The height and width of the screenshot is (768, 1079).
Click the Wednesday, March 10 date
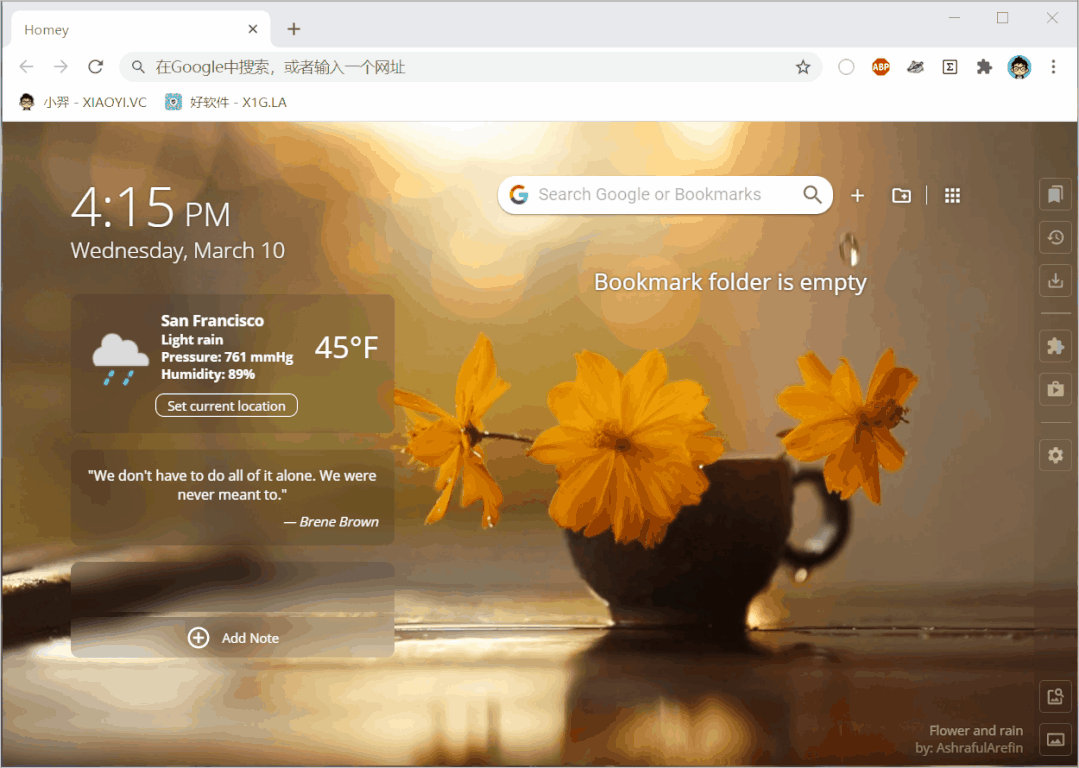[x=178, y=250]
